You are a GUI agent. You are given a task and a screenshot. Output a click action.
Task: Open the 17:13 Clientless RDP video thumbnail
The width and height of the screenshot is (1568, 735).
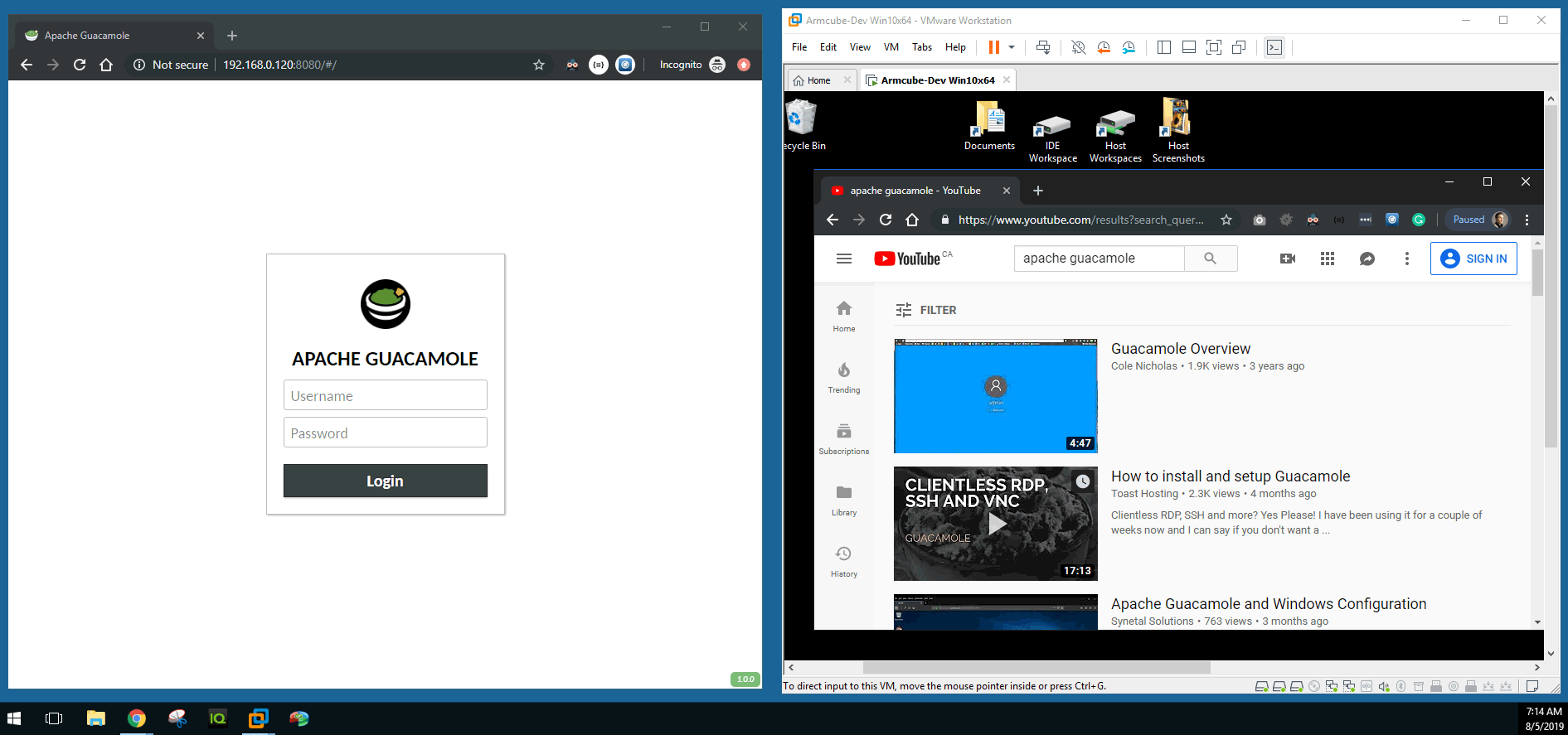click(995, 524)
